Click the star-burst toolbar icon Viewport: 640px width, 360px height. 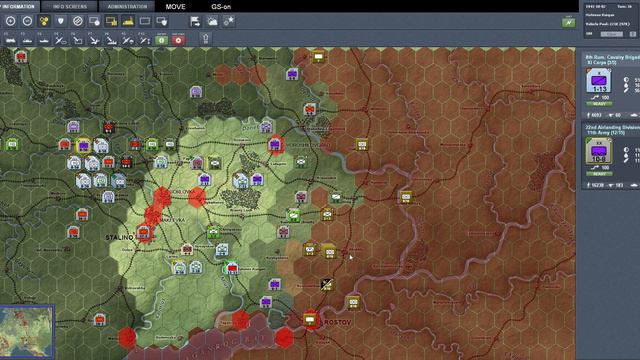tap(229, 21)
